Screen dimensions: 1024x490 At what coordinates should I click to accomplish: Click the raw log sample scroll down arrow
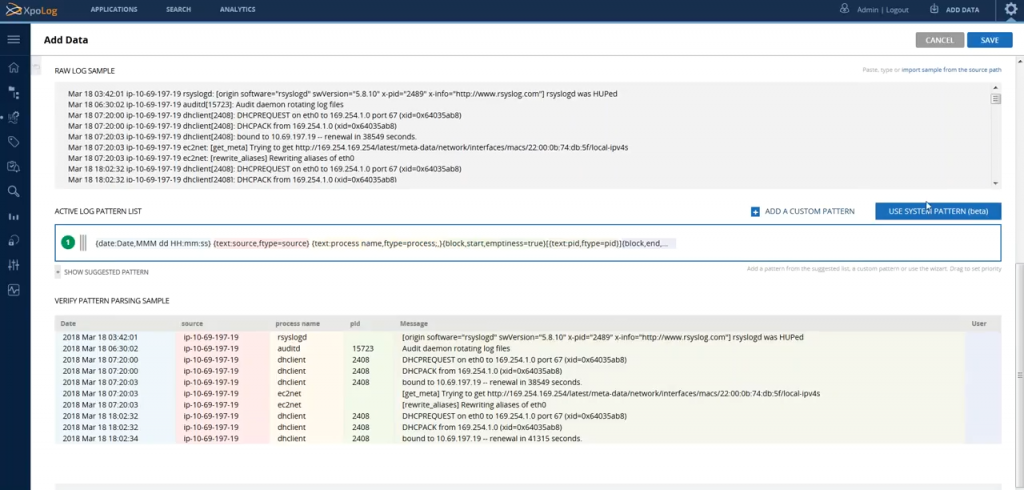coord(995,184)
